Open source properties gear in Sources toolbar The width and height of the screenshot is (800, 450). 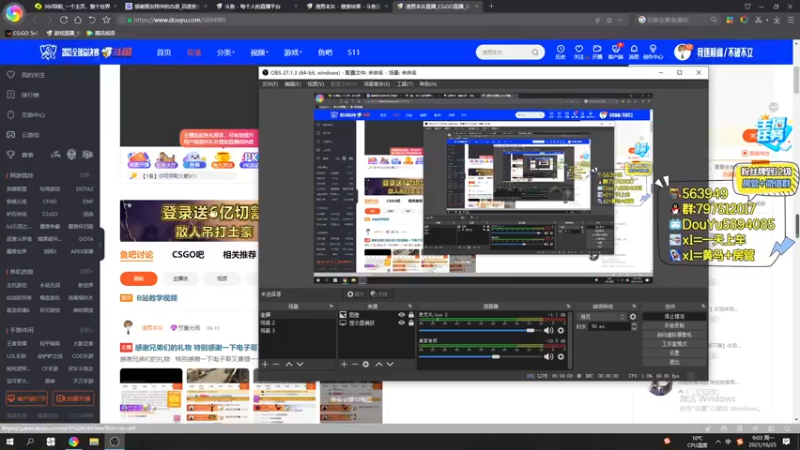366,364
